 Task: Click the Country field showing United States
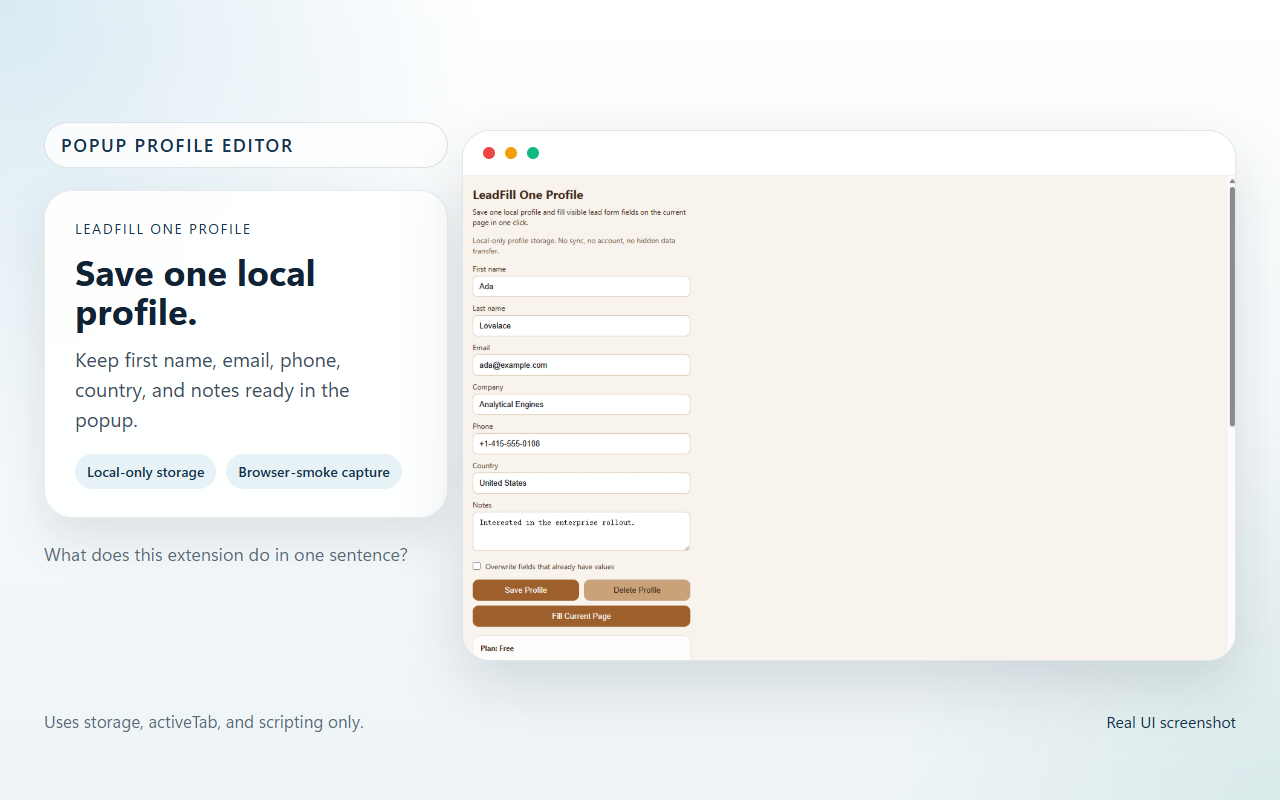coord(581,483)
